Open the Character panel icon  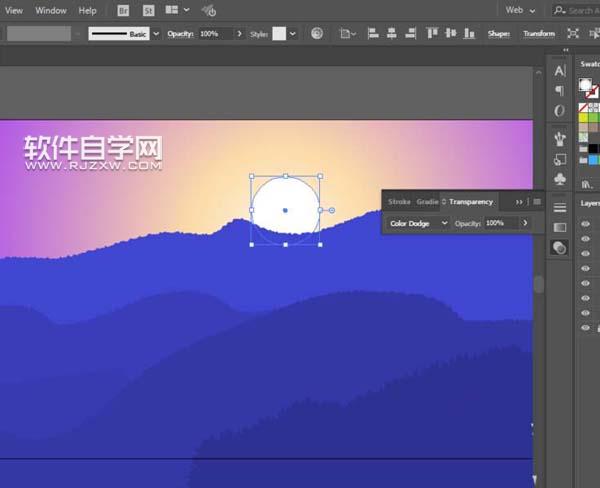click(x=560, y=71)
